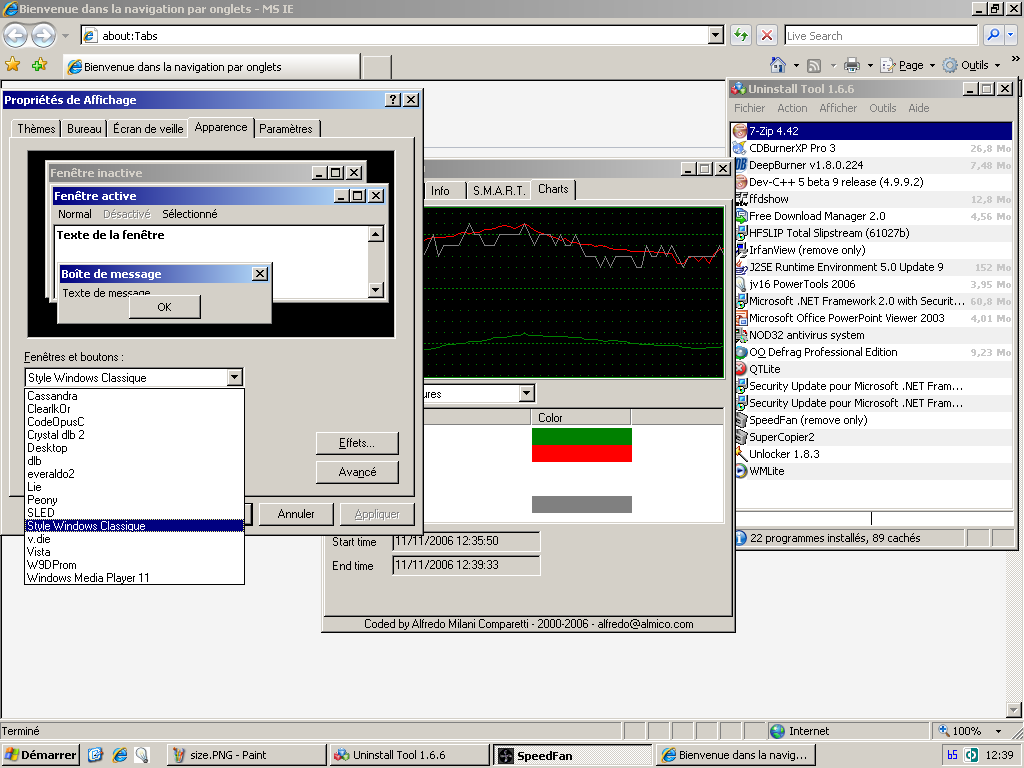Click the Live Search magnifier button
The width and height of the screenshot is (1024, 768).
(x=993, y=35)
